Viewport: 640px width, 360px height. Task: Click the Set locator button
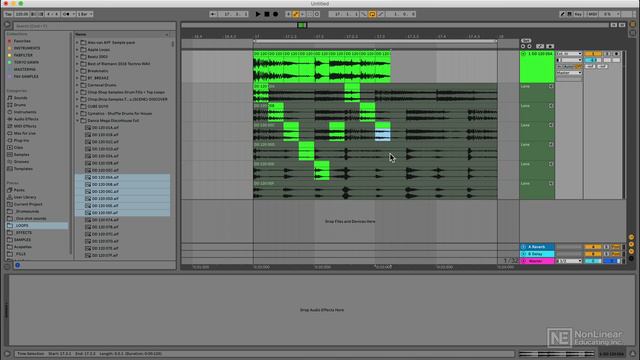[526, 40]
